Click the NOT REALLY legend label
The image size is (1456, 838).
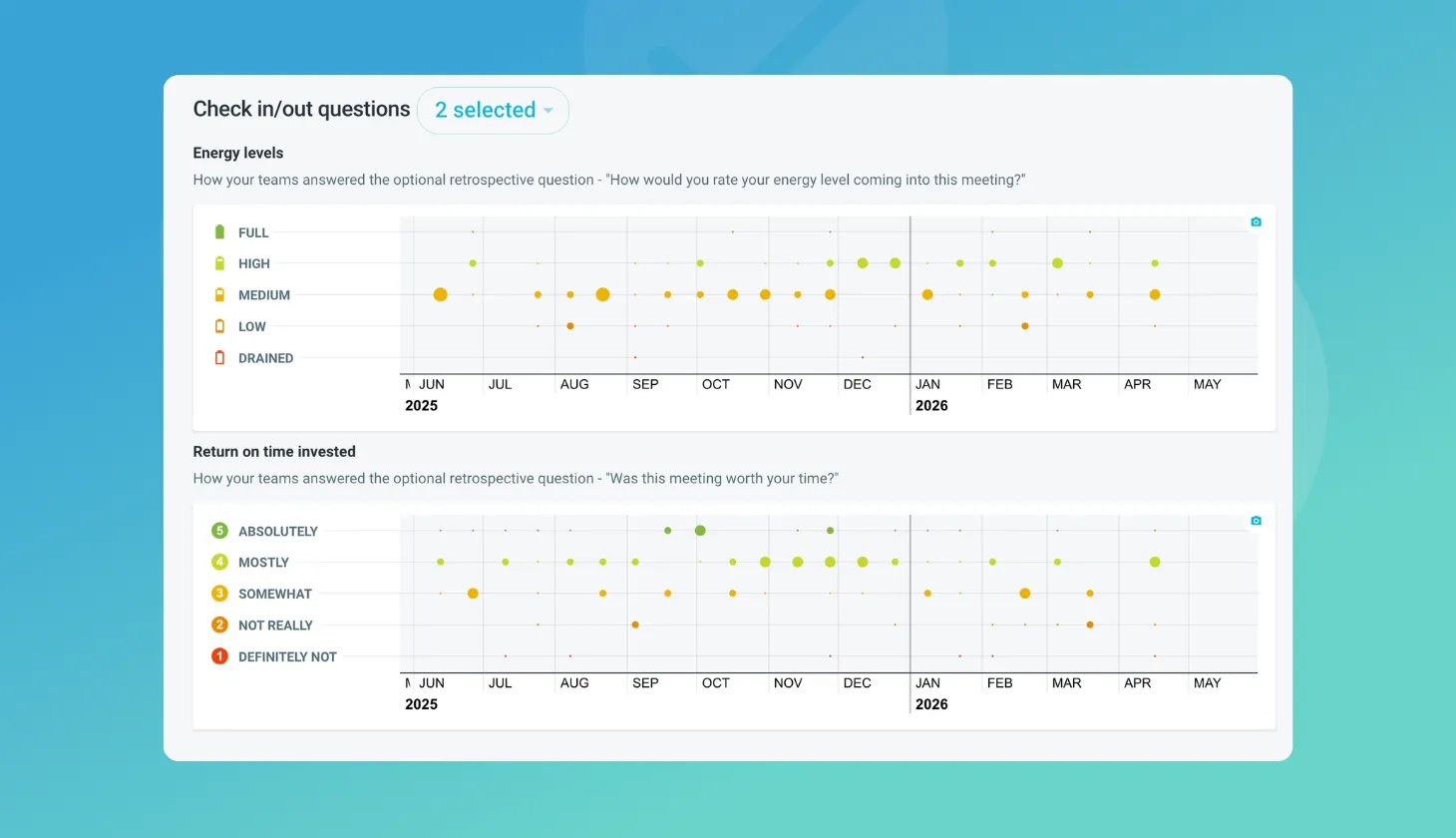(x=276, y=626)
